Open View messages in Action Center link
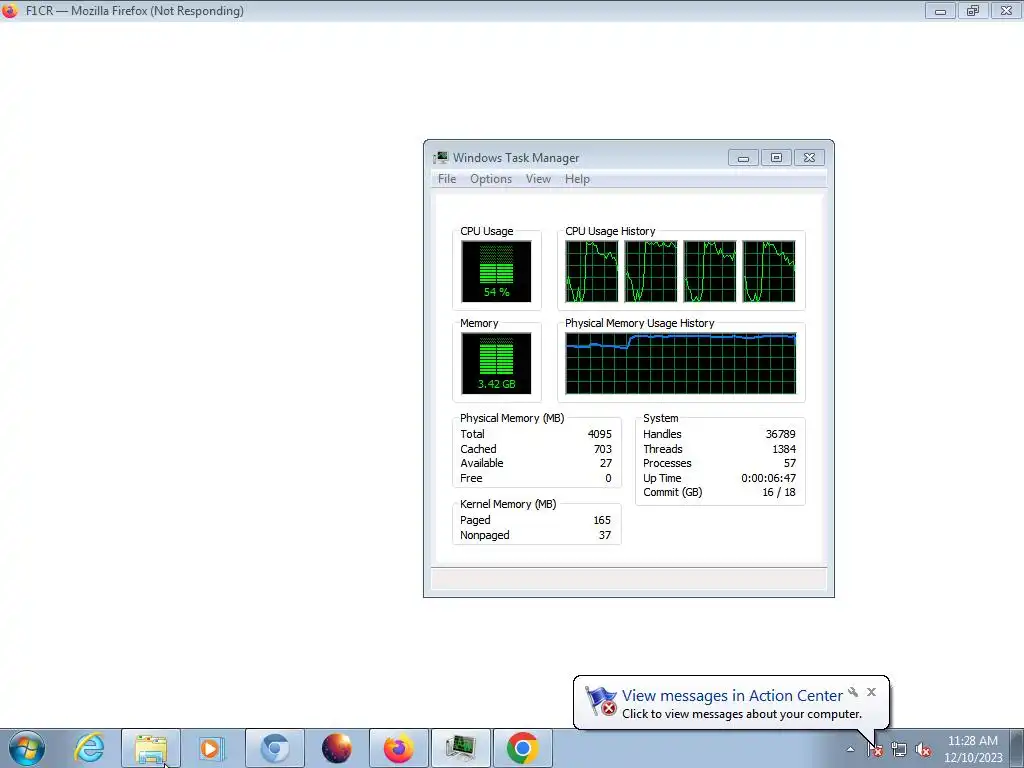Image resolution: width=1024 pixels, height=768 pixels. click(732, 696)
